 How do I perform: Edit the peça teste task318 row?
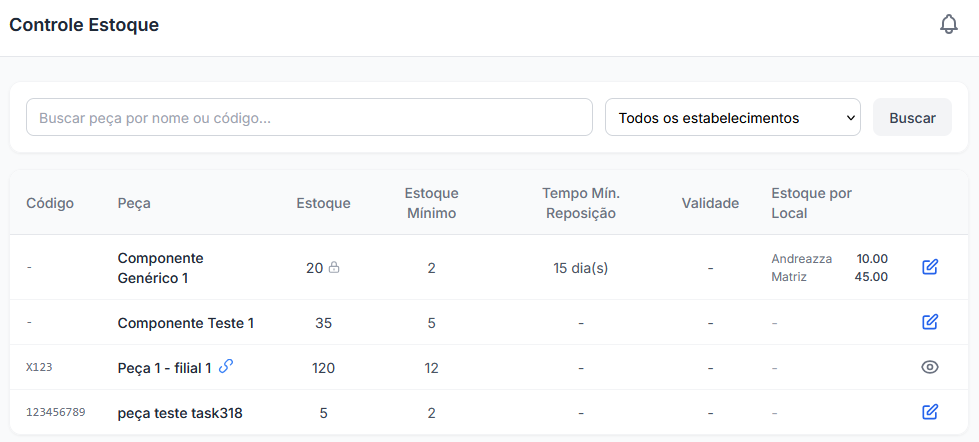(930, 412)
